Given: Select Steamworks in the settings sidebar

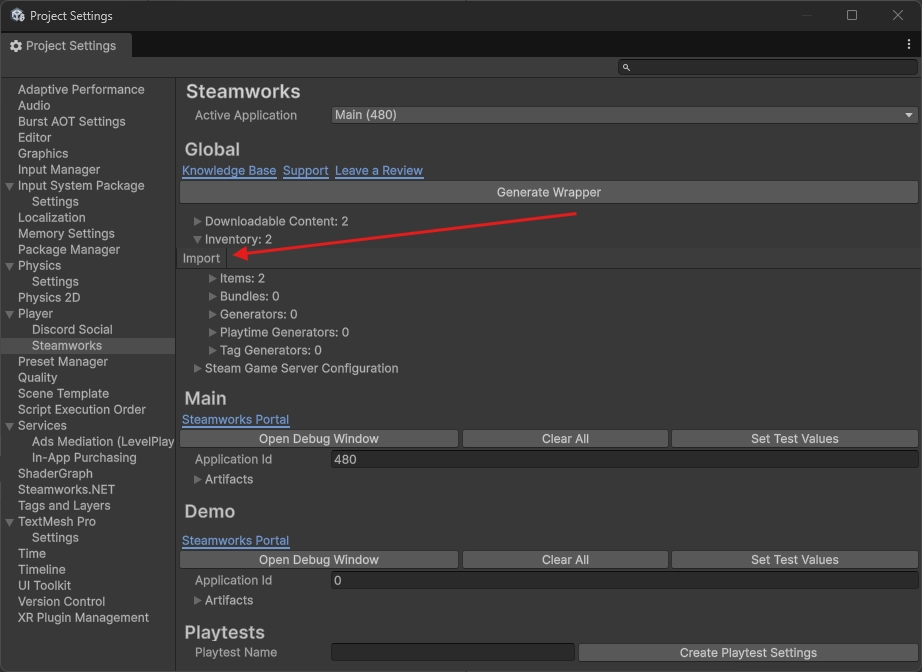Looking at the screenshot, I should 66,346.
